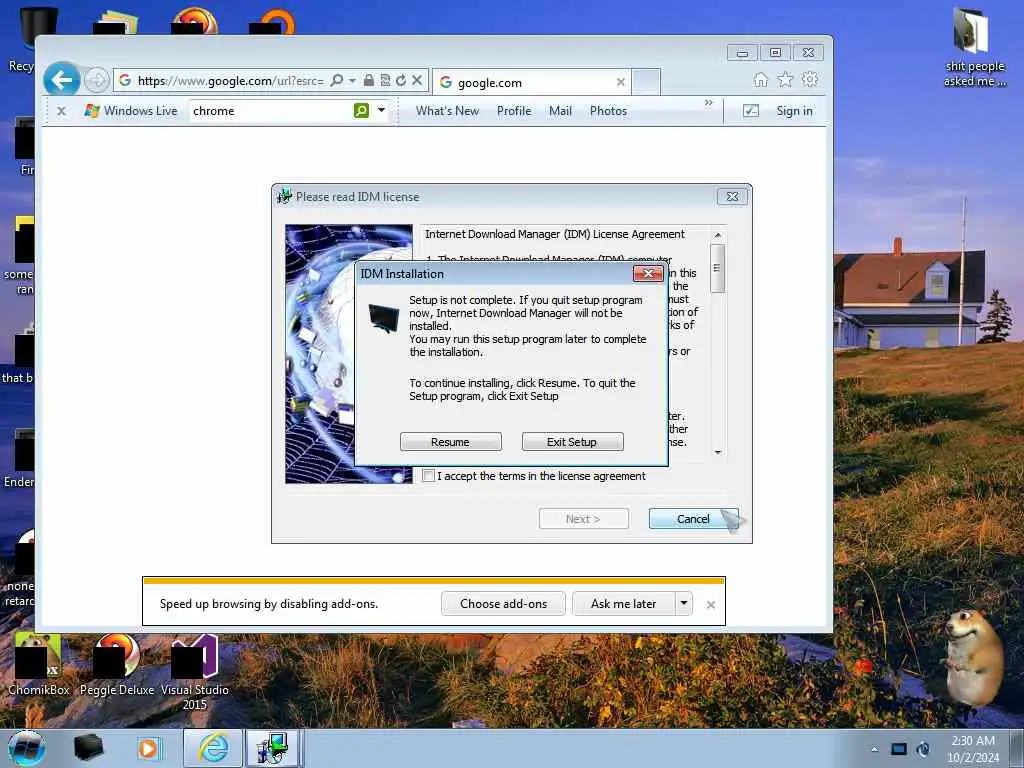Viewport: 1024px width, 768px height.
Task: Close the Please read IDM license window
Action: (x=732, y=197)
